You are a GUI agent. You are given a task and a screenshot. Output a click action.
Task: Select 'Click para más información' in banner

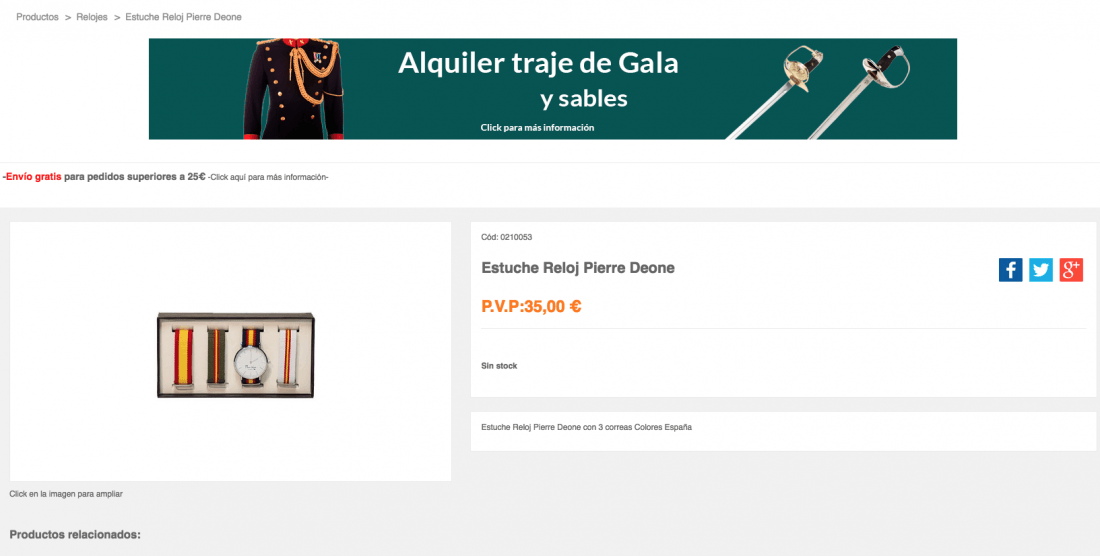(537, 128)
